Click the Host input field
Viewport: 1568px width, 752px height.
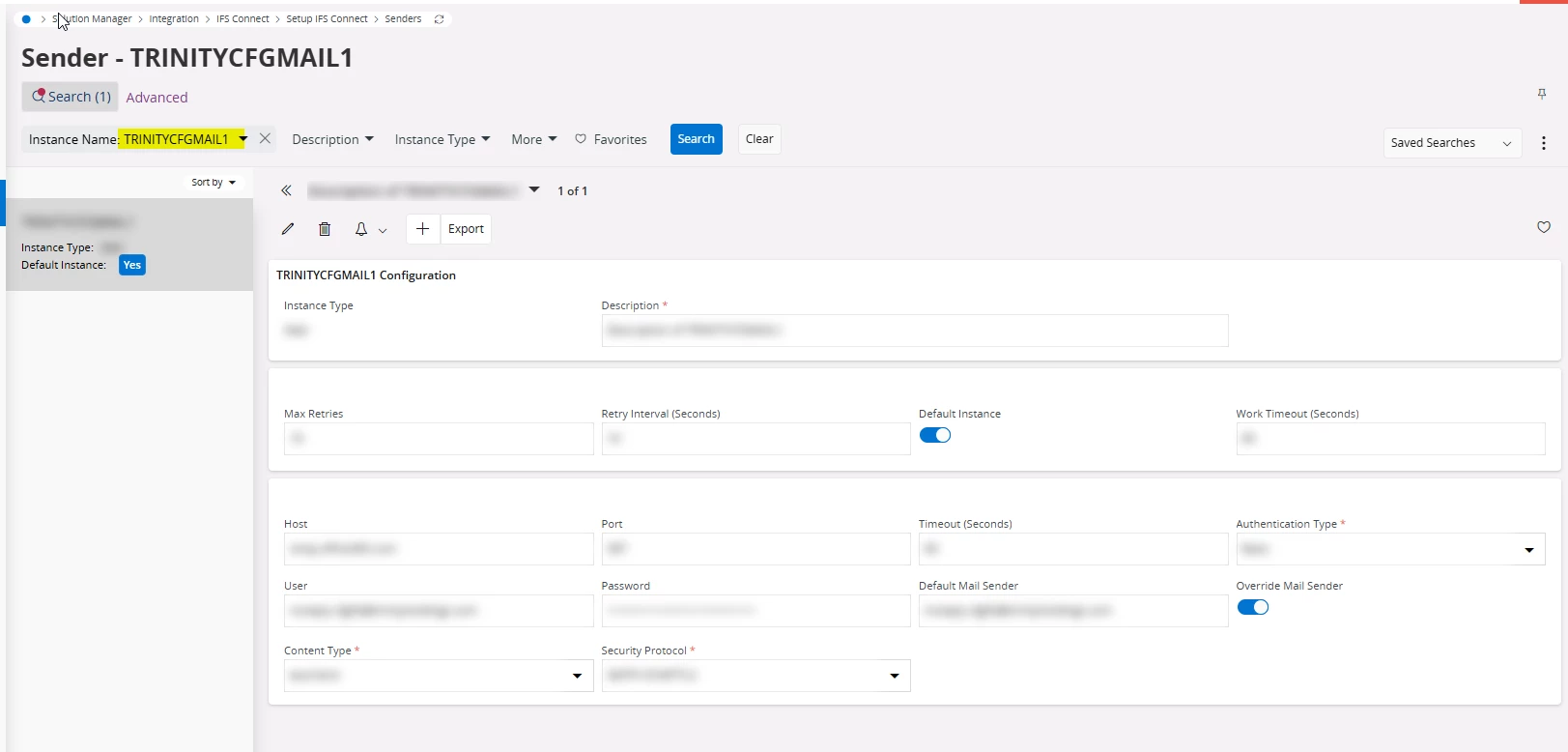439,549
